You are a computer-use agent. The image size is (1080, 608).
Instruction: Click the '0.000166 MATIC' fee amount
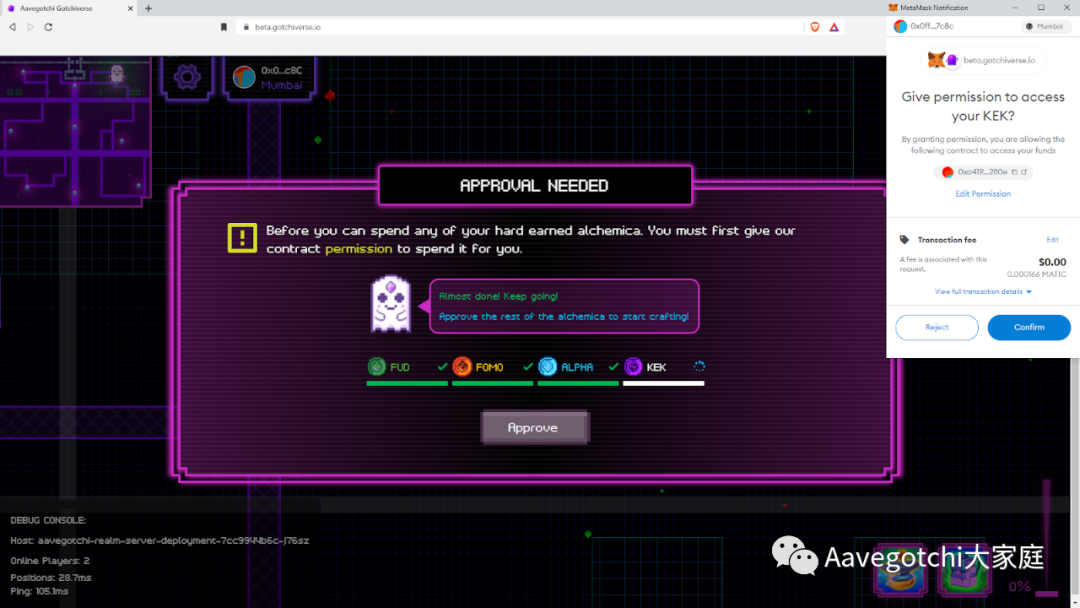click(x=1036, y=274)
